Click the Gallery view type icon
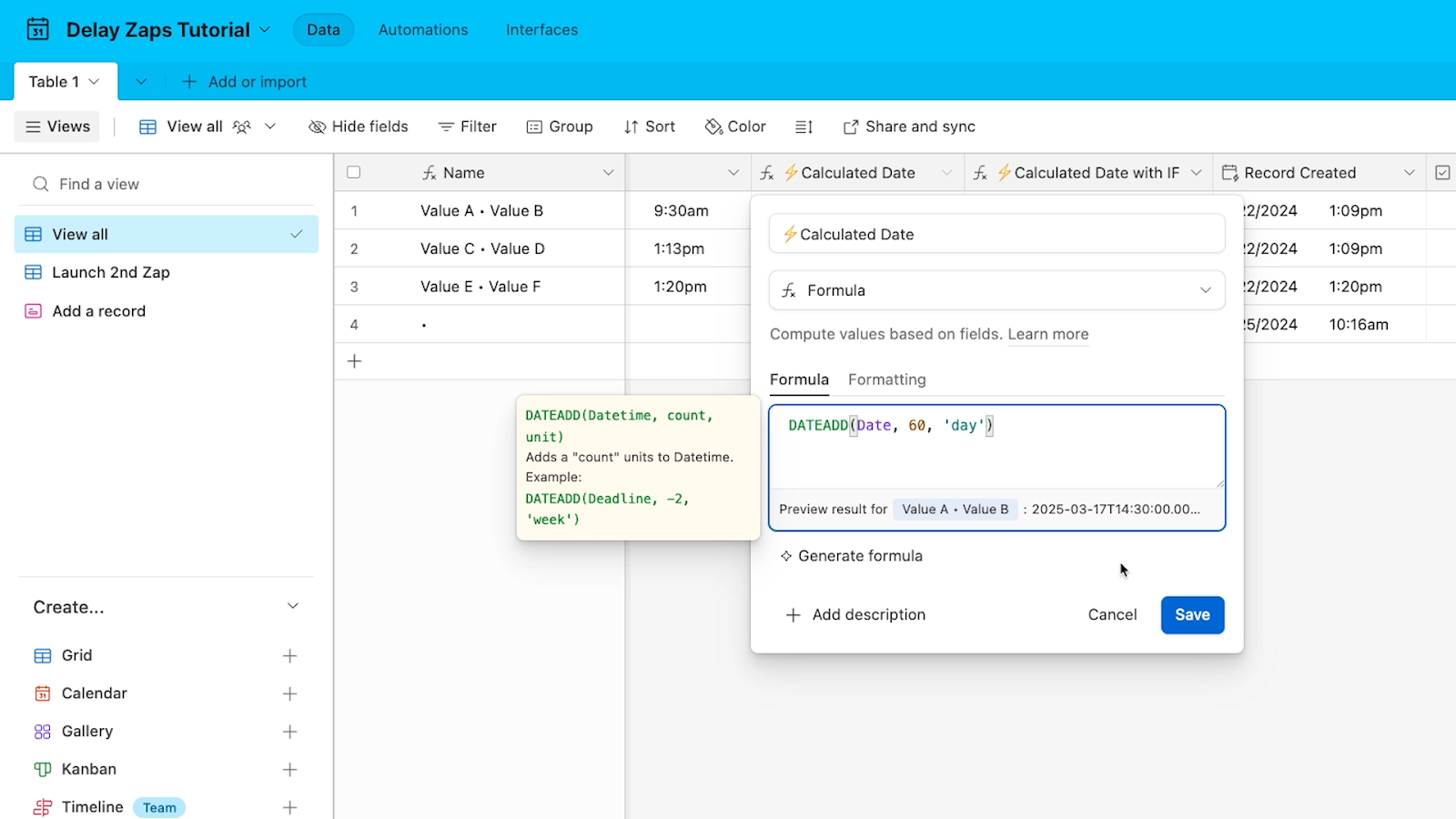 [x=43, y=732]
